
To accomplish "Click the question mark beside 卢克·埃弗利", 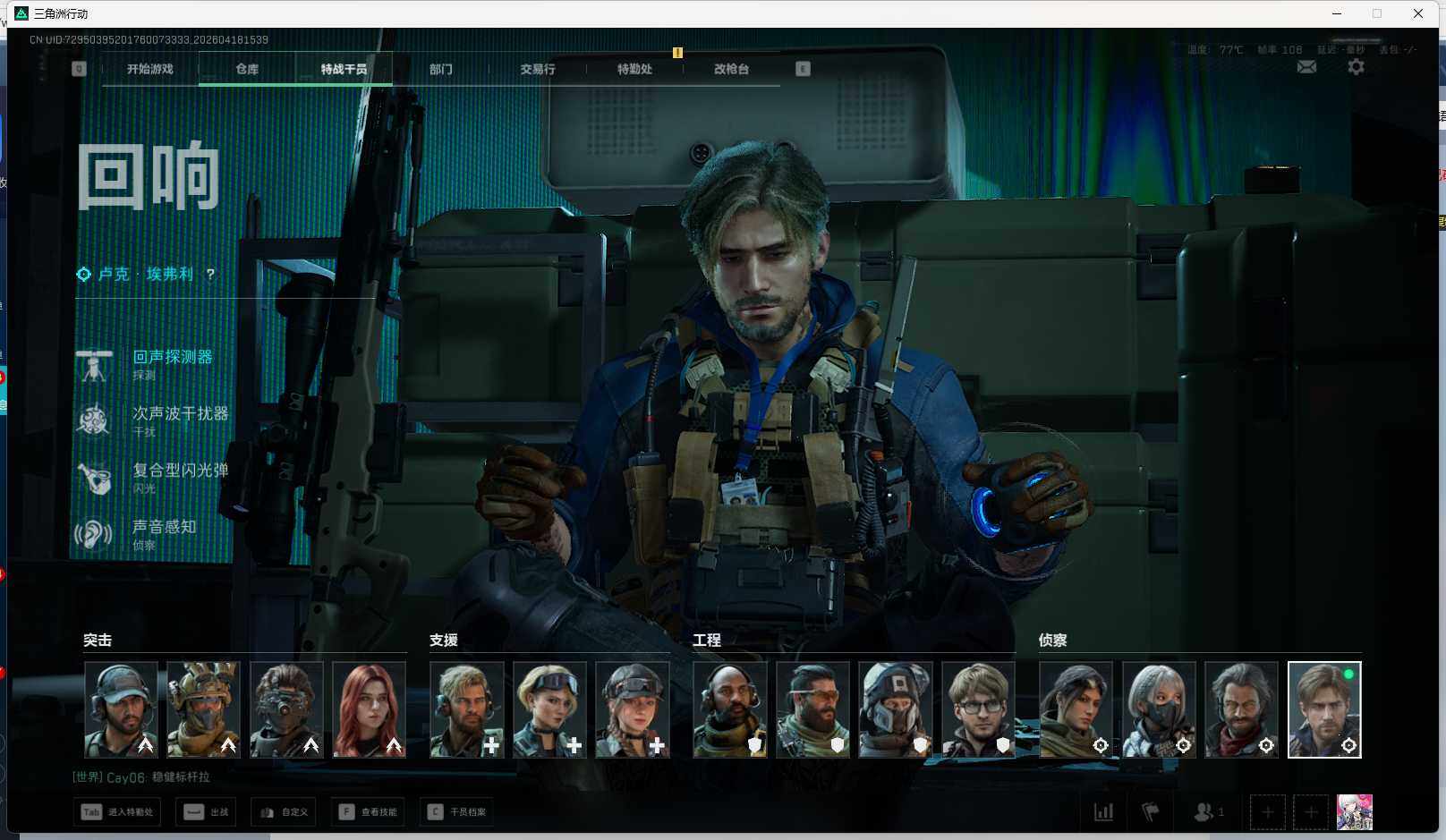I will click(210, 275).
